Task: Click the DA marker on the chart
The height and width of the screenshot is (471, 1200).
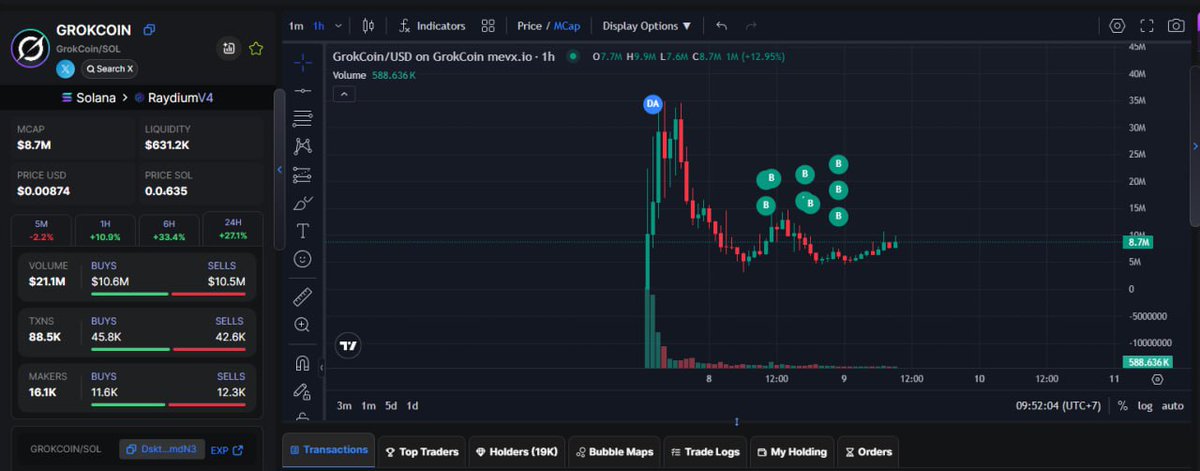Action: point(653,103)
